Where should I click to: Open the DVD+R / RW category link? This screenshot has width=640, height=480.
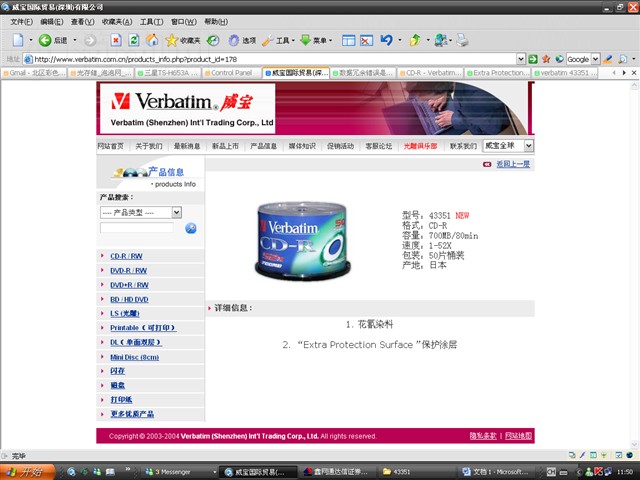click(129, 285)
